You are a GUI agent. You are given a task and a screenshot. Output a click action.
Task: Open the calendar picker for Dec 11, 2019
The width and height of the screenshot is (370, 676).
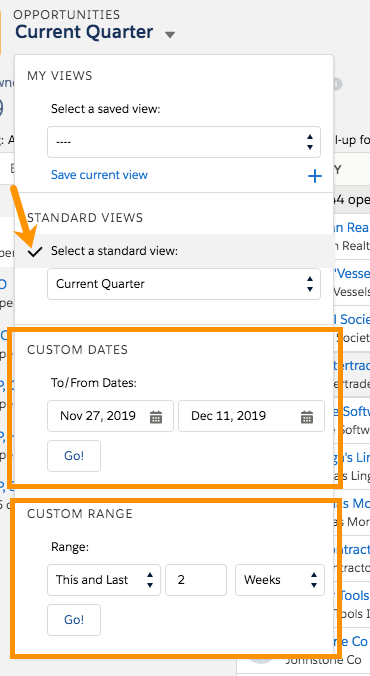307,416
